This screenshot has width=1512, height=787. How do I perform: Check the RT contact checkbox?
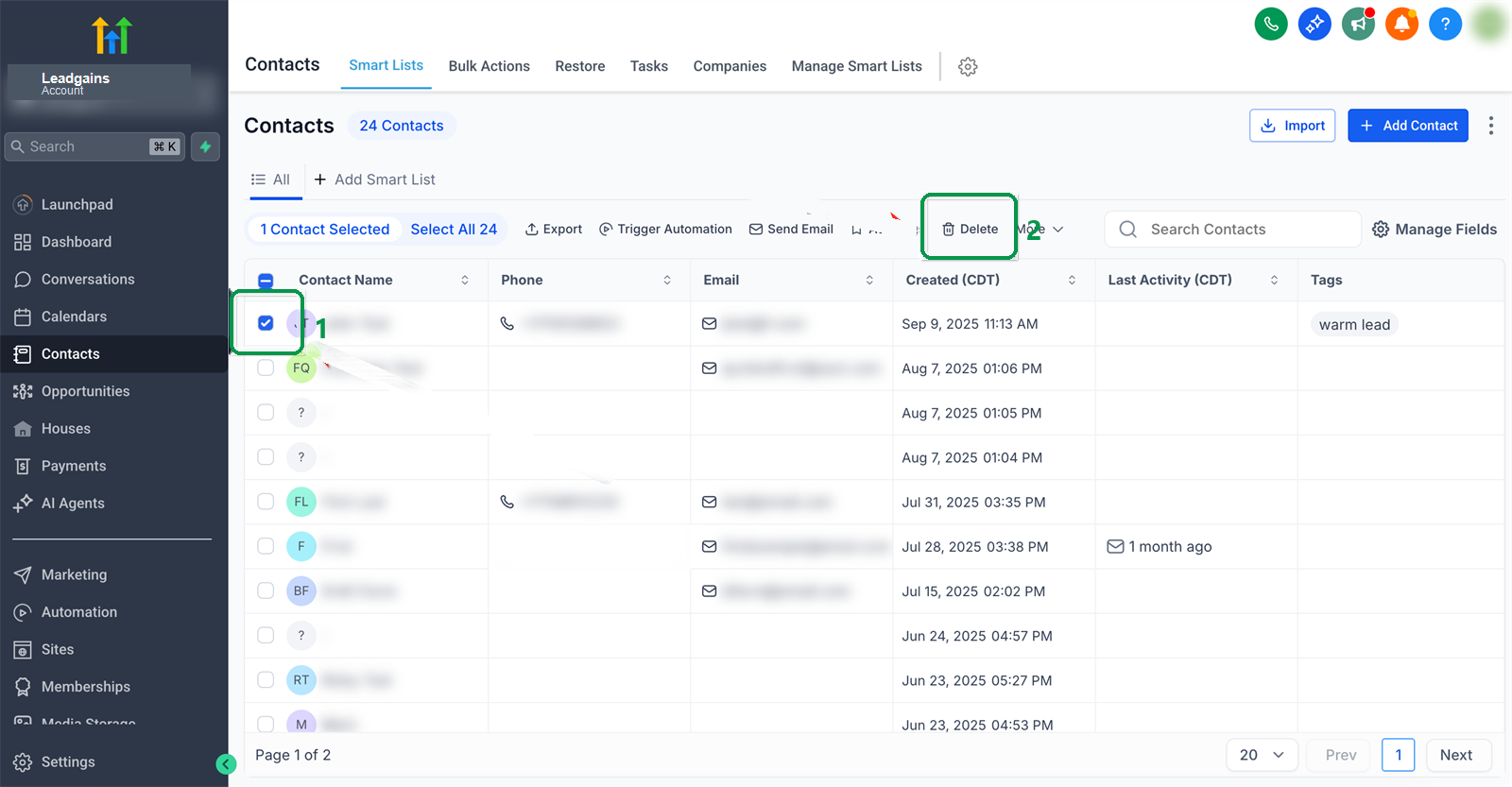click(266, 679)
